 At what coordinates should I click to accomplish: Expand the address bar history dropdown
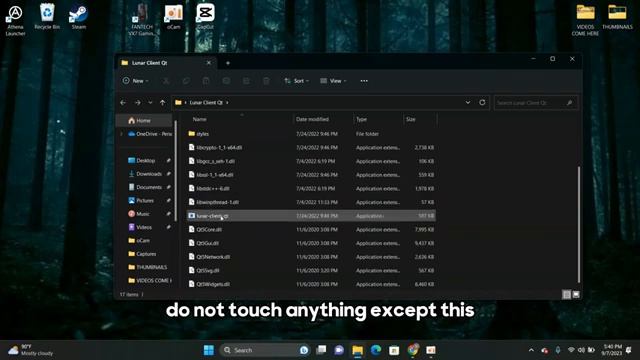(x=468, y=102)
